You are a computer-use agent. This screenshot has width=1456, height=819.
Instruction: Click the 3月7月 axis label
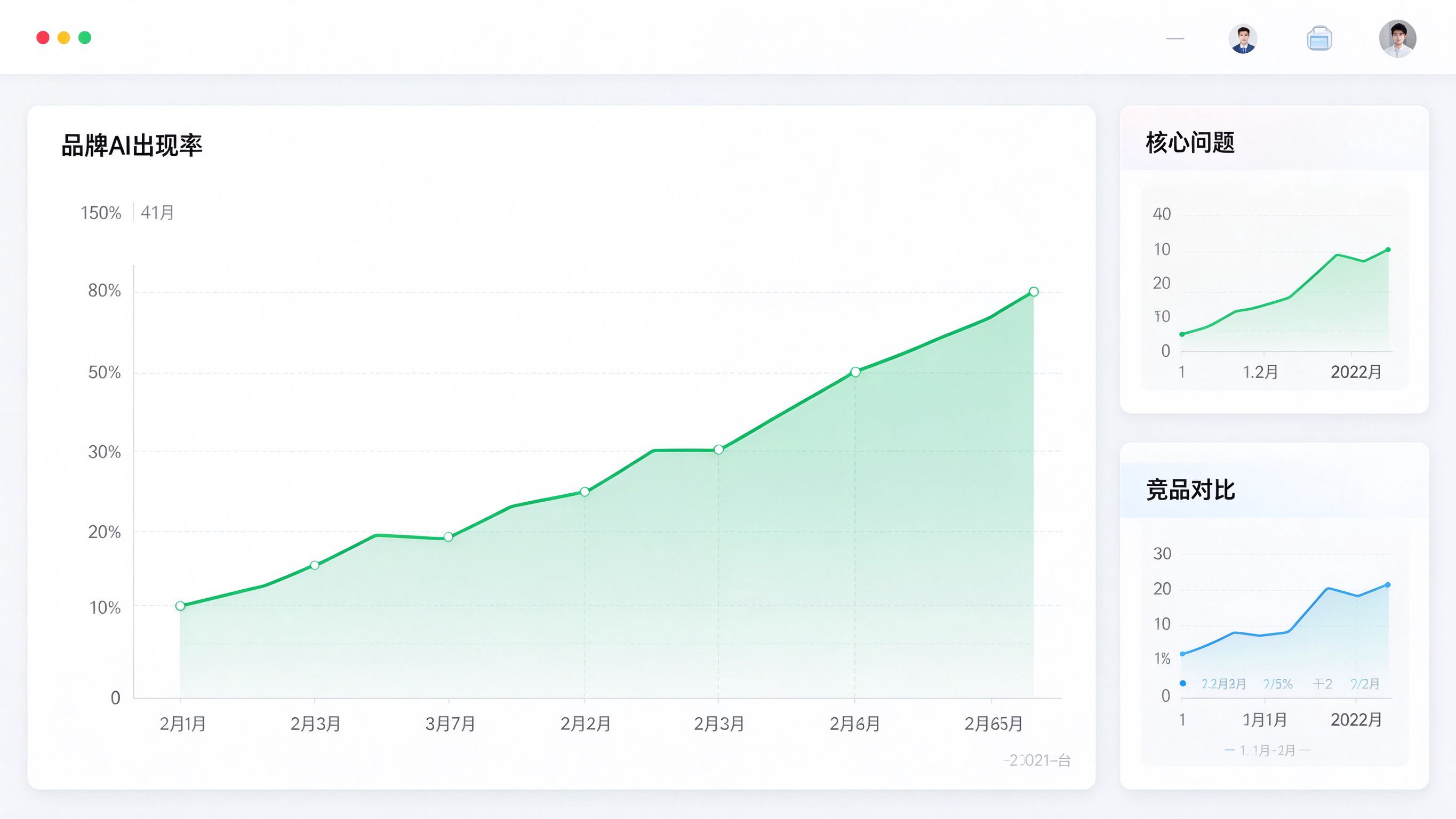click(450, 724)
